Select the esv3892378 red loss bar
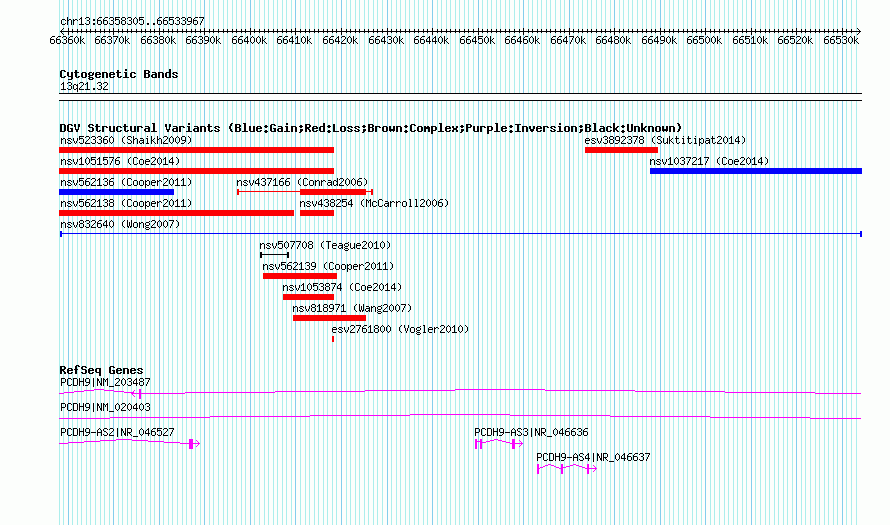This screenshot has height=525, width=890. pos(622,150)
